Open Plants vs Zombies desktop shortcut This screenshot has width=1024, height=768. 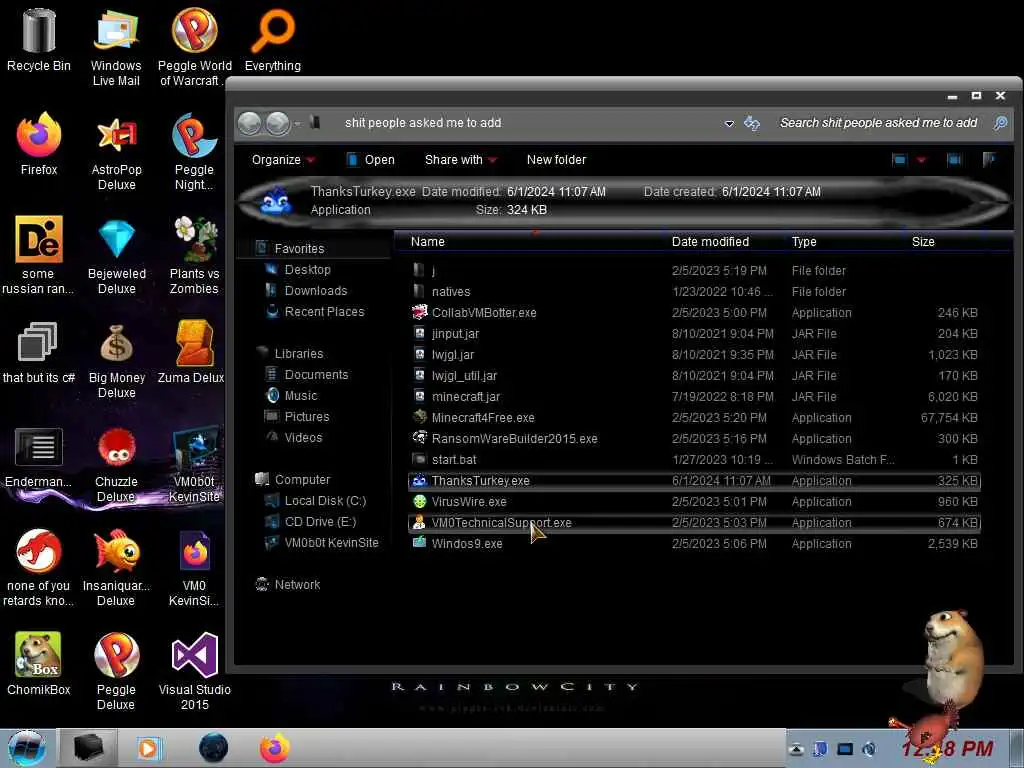tap(194, 255)
